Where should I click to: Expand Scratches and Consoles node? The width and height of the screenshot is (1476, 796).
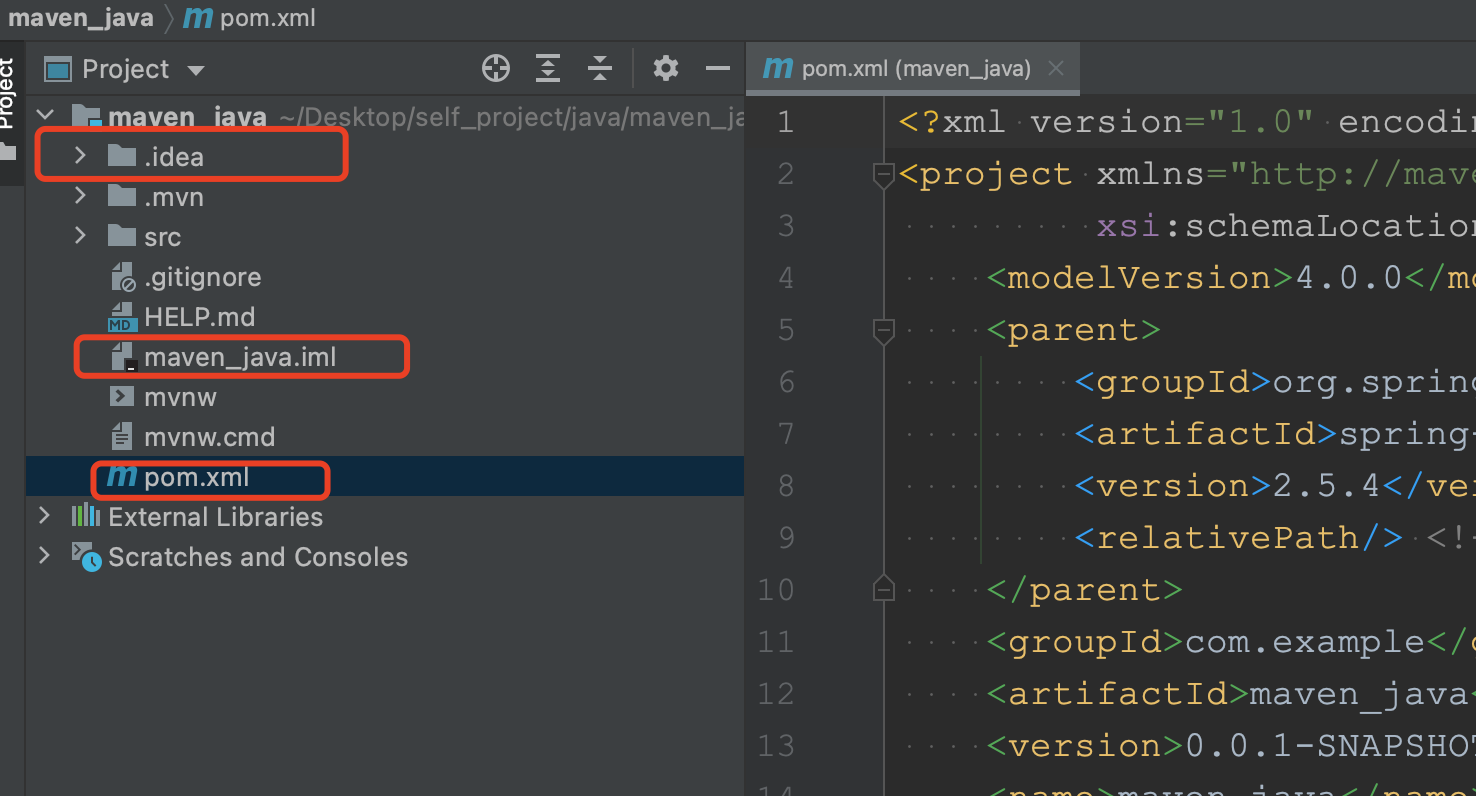point(44,556)
